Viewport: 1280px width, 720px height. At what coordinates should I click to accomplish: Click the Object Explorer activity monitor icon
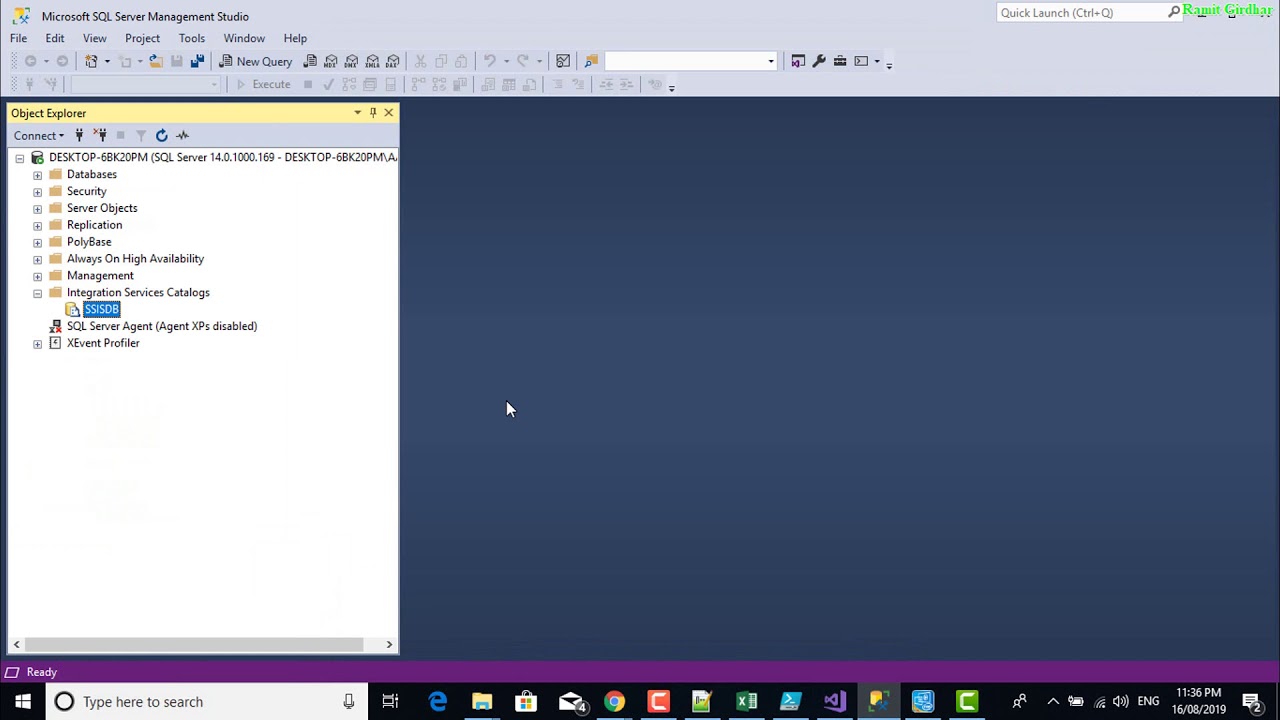(x=182, y=135)
